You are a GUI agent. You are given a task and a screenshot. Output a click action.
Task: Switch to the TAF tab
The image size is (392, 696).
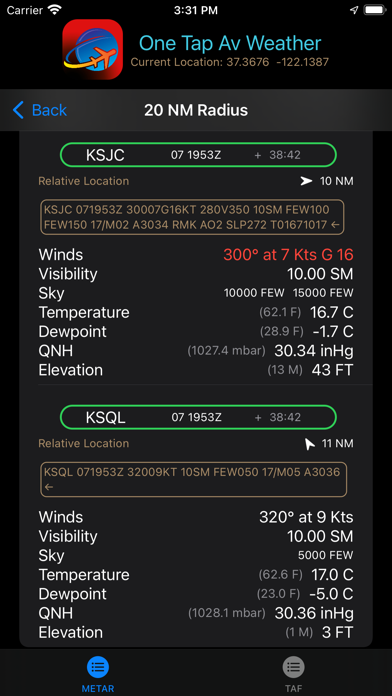tap(293, 675)
